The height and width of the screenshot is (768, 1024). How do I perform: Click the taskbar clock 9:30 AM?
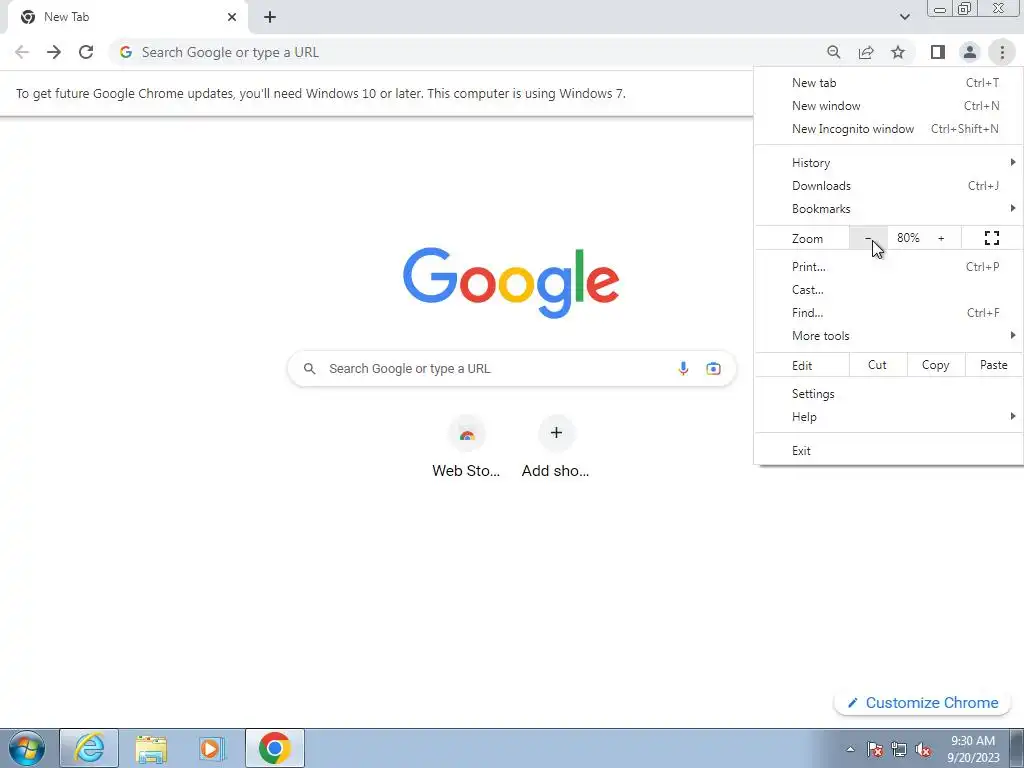[x=973, y=749]
